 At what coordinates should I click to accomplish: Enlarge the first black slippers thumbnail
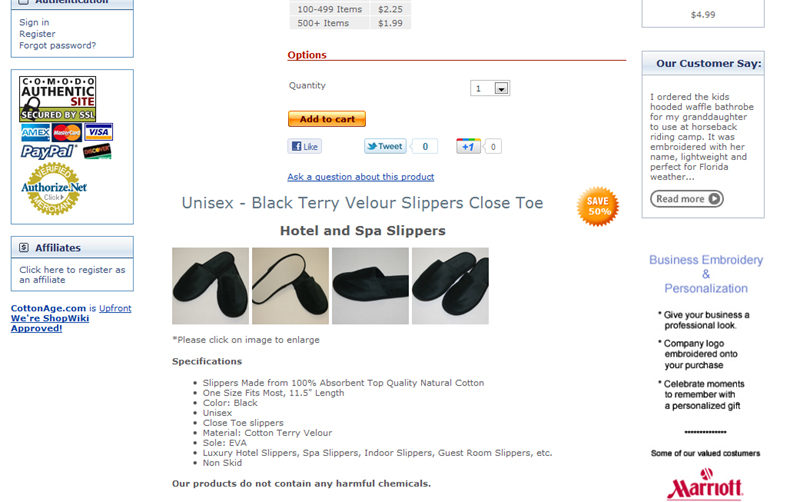(x=210, y=286)
